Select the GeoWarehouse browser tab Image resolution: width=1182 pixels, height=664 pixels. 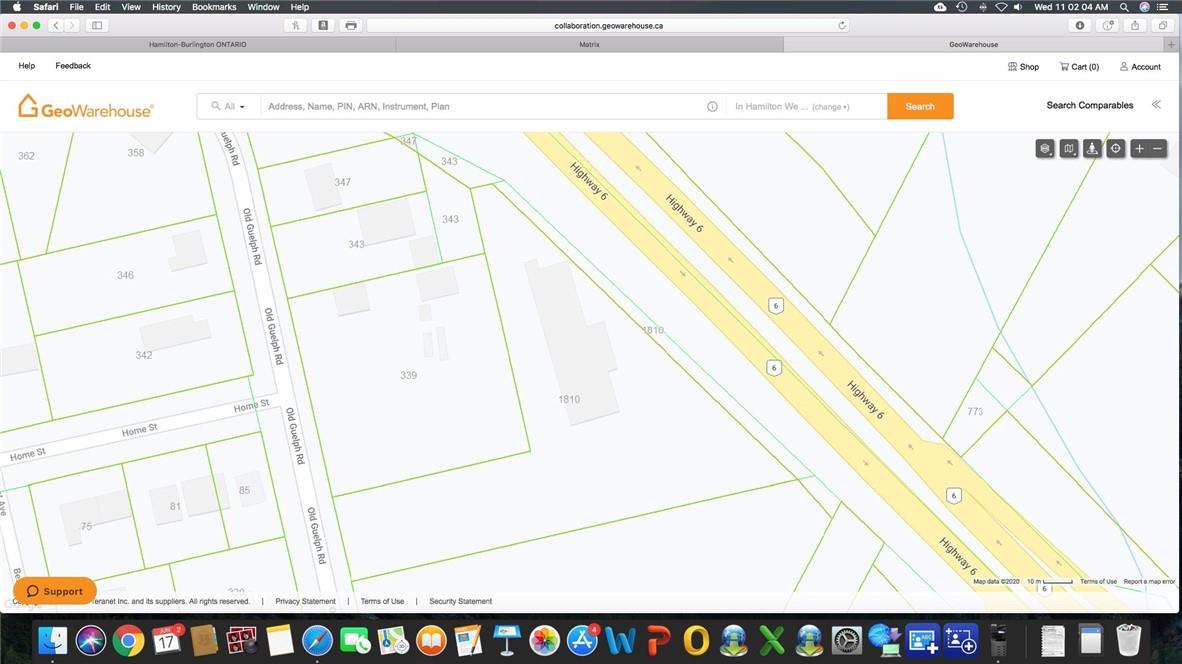tap(973, 44)
